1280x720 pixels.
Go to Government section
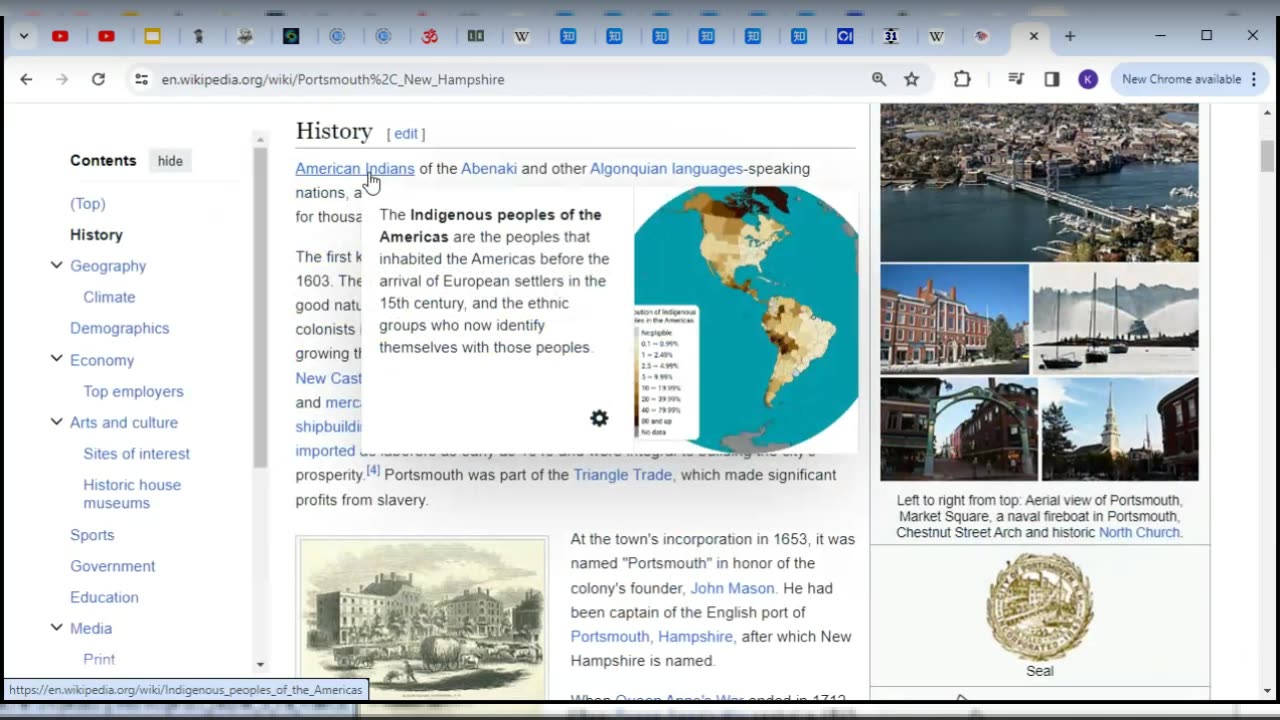(112, 566)
